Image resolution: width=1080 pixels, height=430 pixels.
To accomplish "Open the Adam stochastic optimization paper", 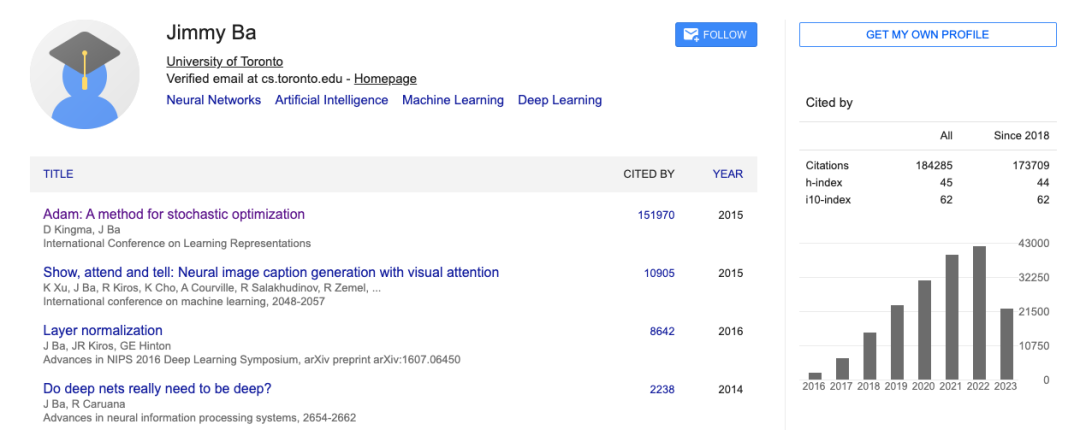I will point(174,214).
